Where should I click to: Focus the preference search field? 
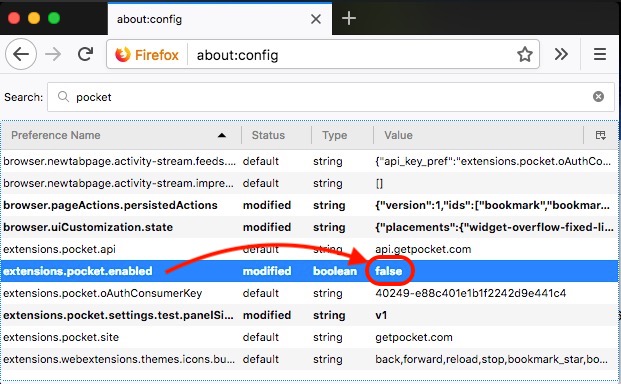click(331, 97)
